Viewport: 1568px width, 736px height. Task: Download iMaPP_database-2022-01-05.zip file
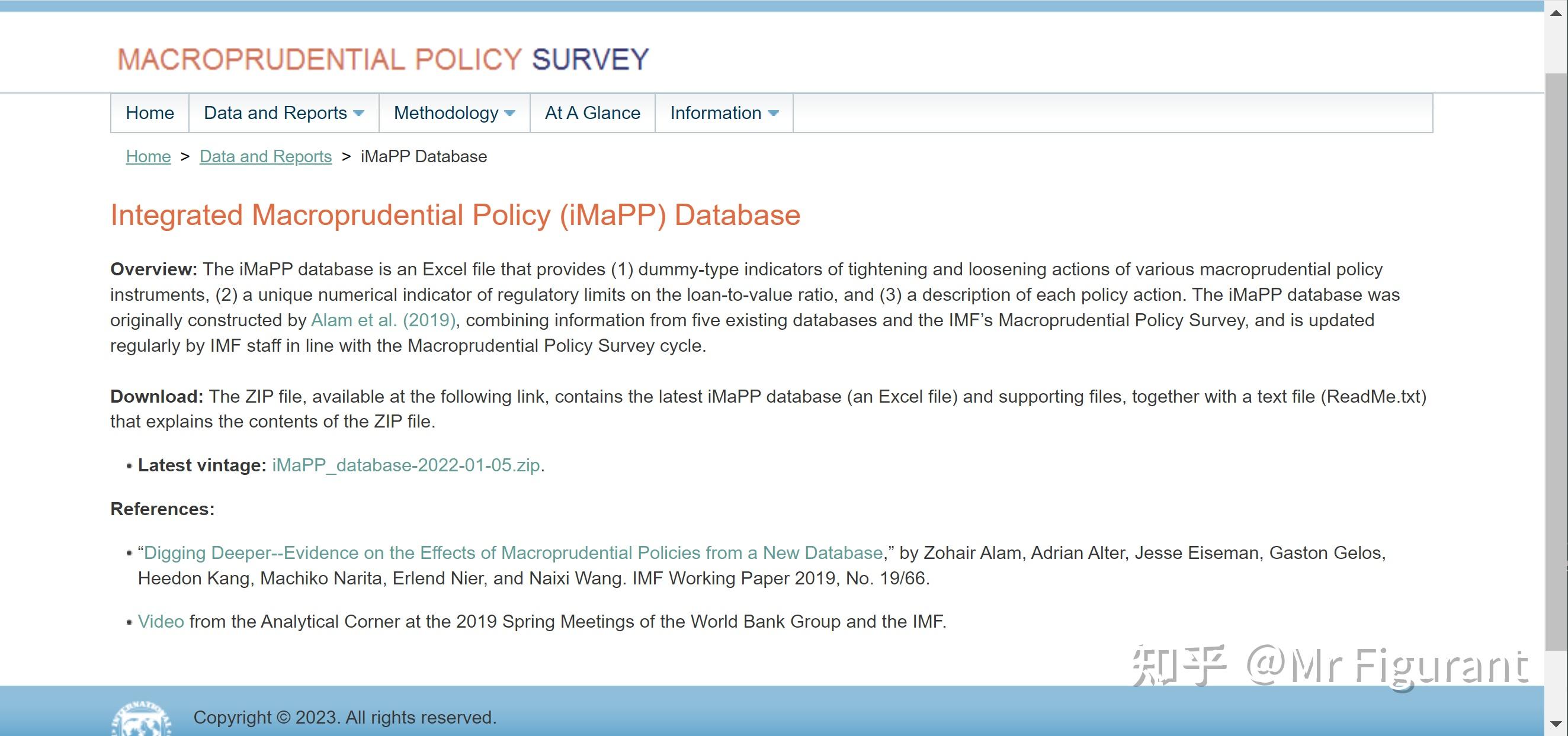pyautogui.click(x=406, y=465)
